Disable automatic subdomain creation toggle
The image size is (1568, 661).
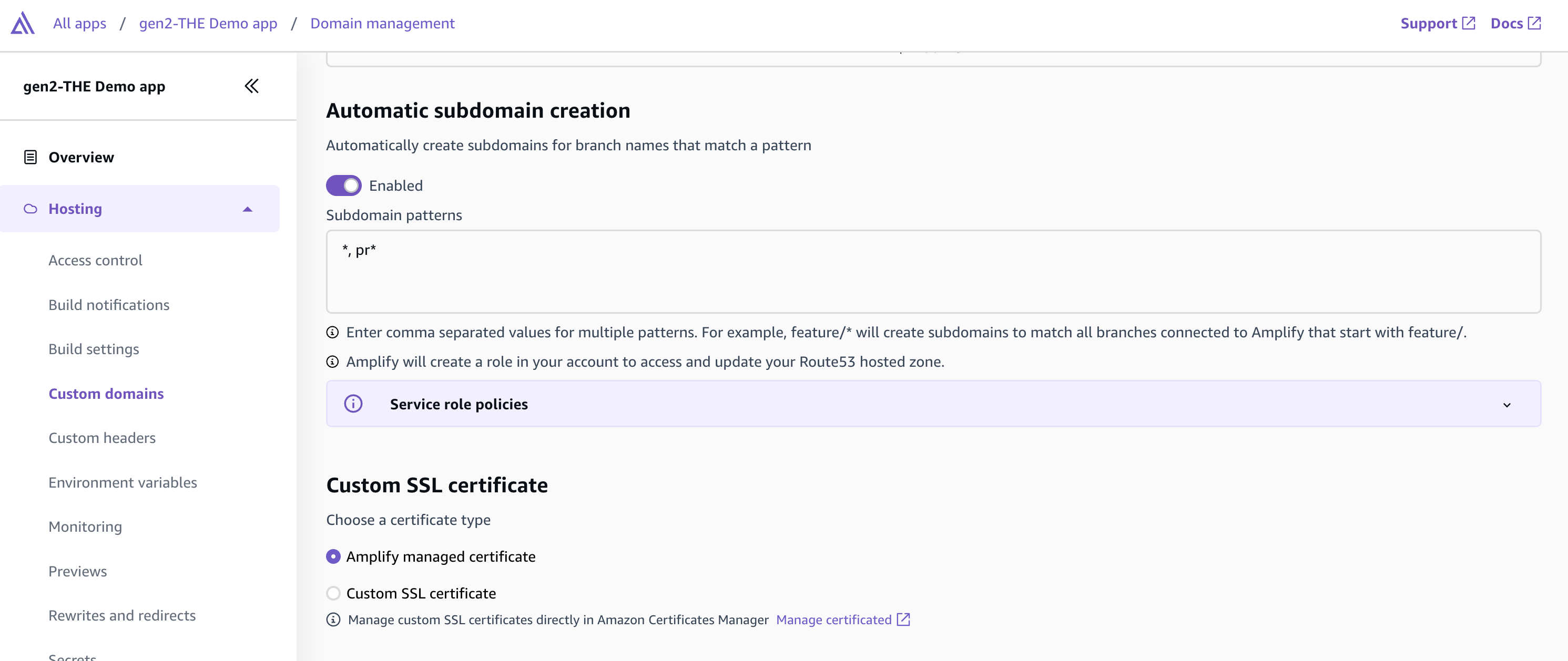click(x=343, y=185)
